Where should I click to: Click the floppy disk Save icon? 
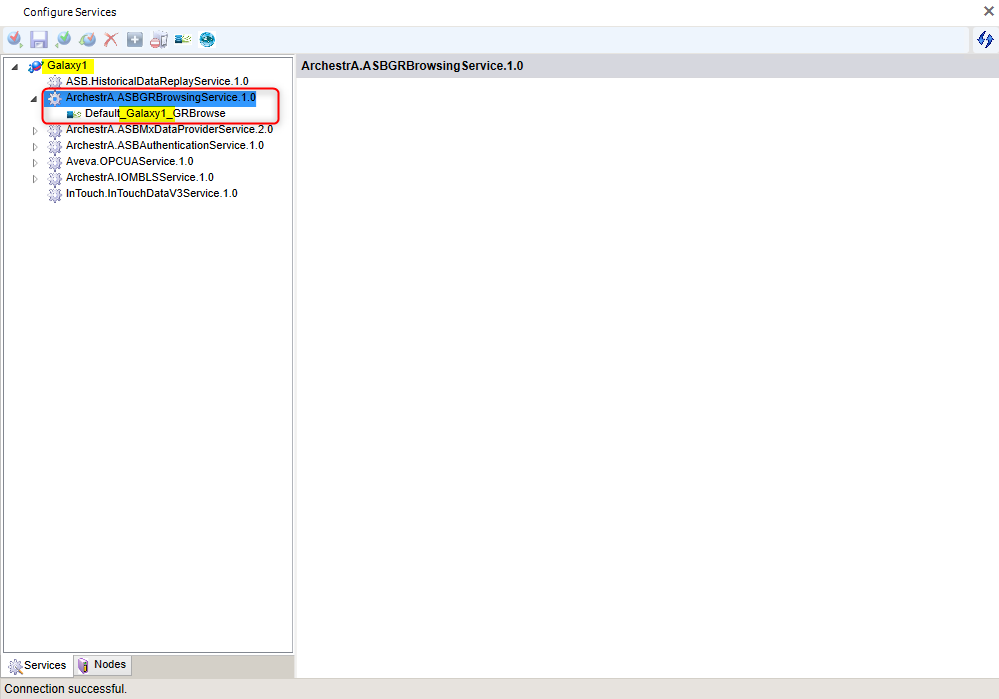pyautogui.click(x=39, y=40)
